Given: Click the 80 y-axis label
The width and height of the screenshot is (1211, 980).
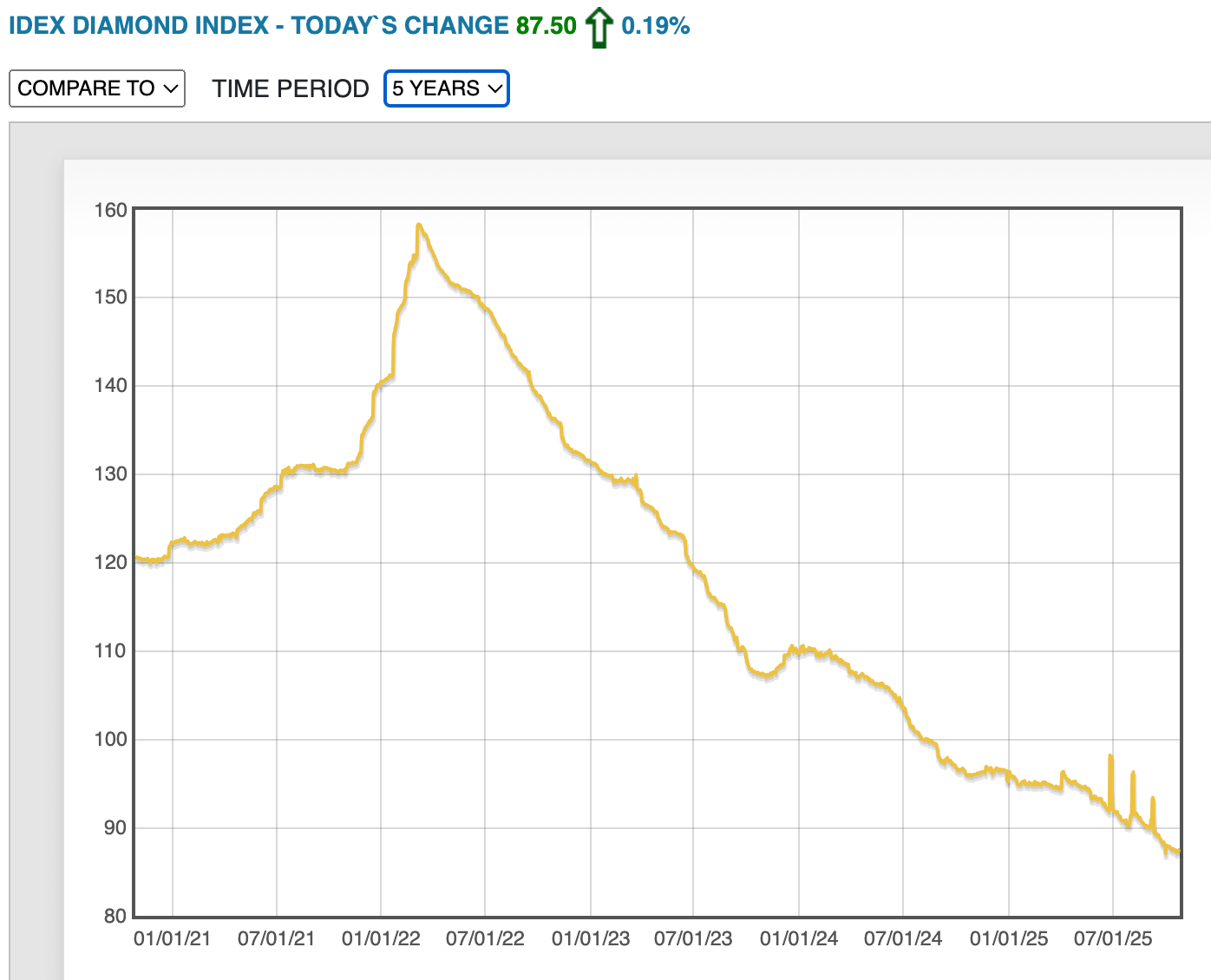Looking at the screenshot, I should pos(115,916).
